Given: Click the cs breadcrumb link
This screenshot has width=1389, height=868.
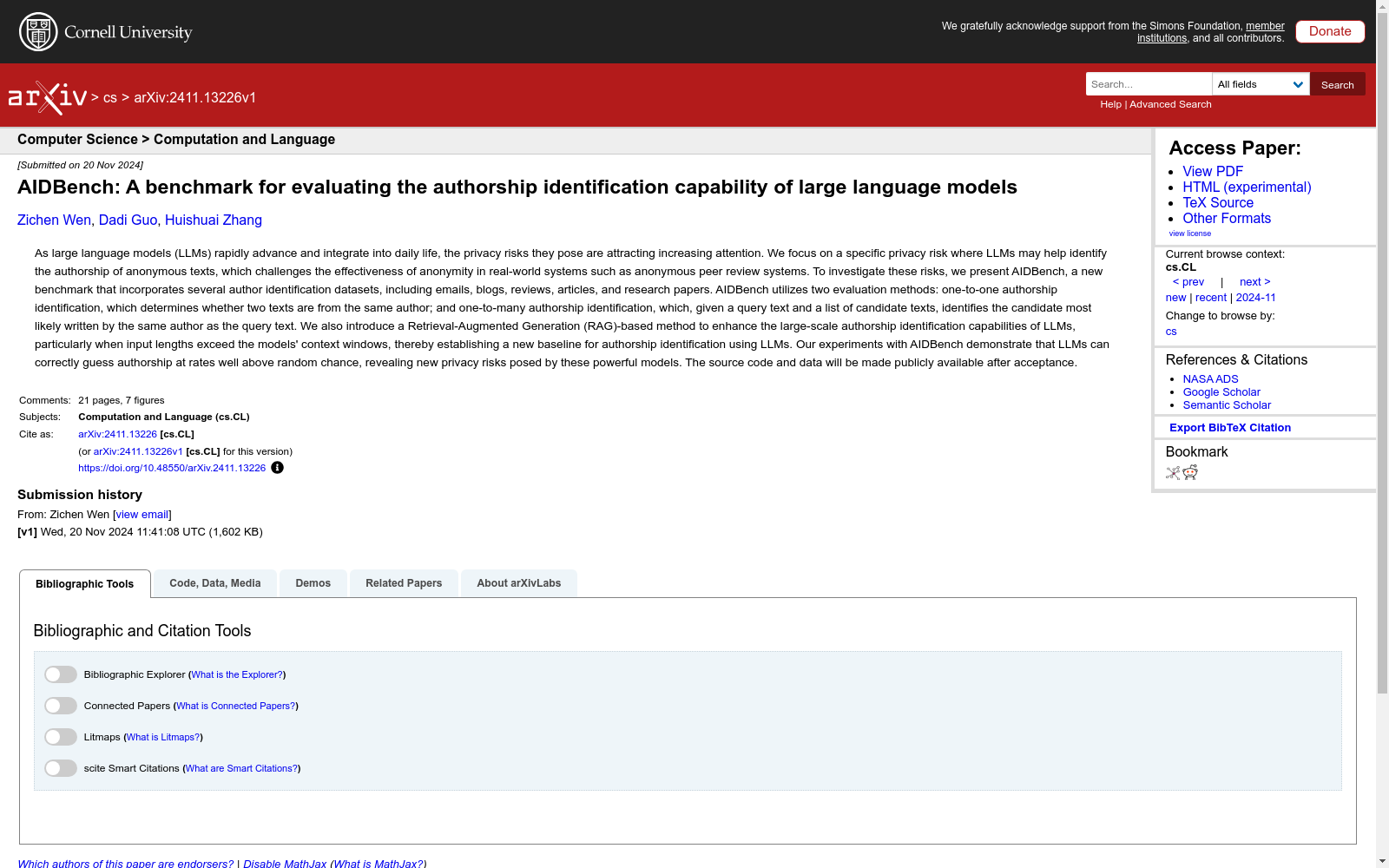Looking at the screenshot, I should pos(110,98).
